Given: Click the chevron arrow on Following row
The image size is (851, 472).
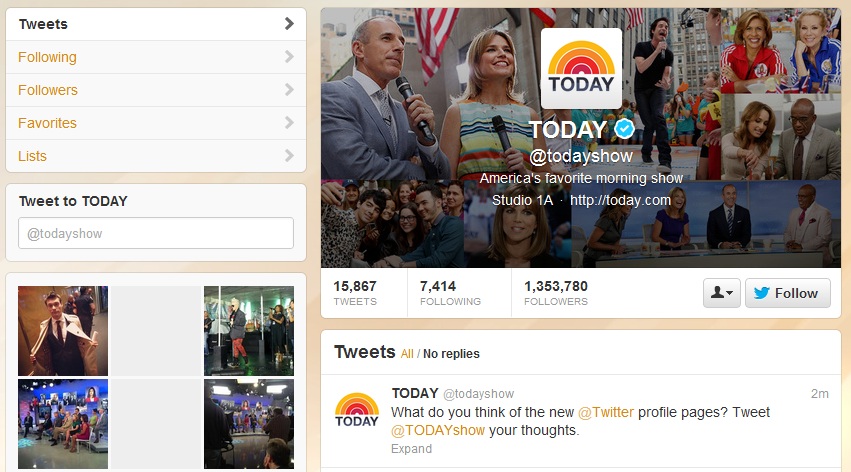Looking at the screenshot, I should [289, 57].
